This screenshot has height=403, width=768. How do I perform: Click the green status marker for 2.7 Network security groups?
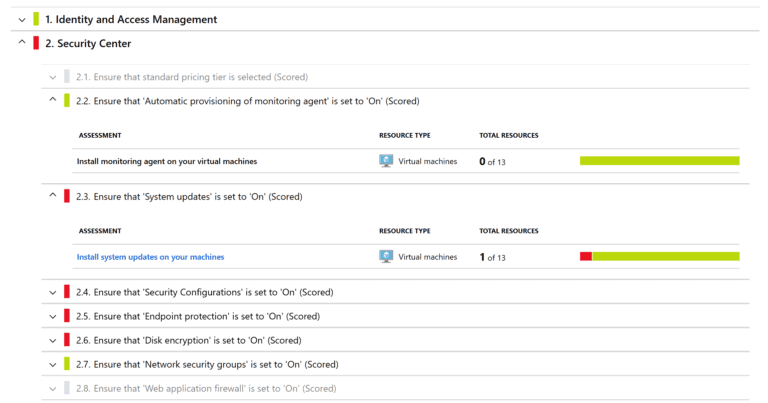coord(67,364)
